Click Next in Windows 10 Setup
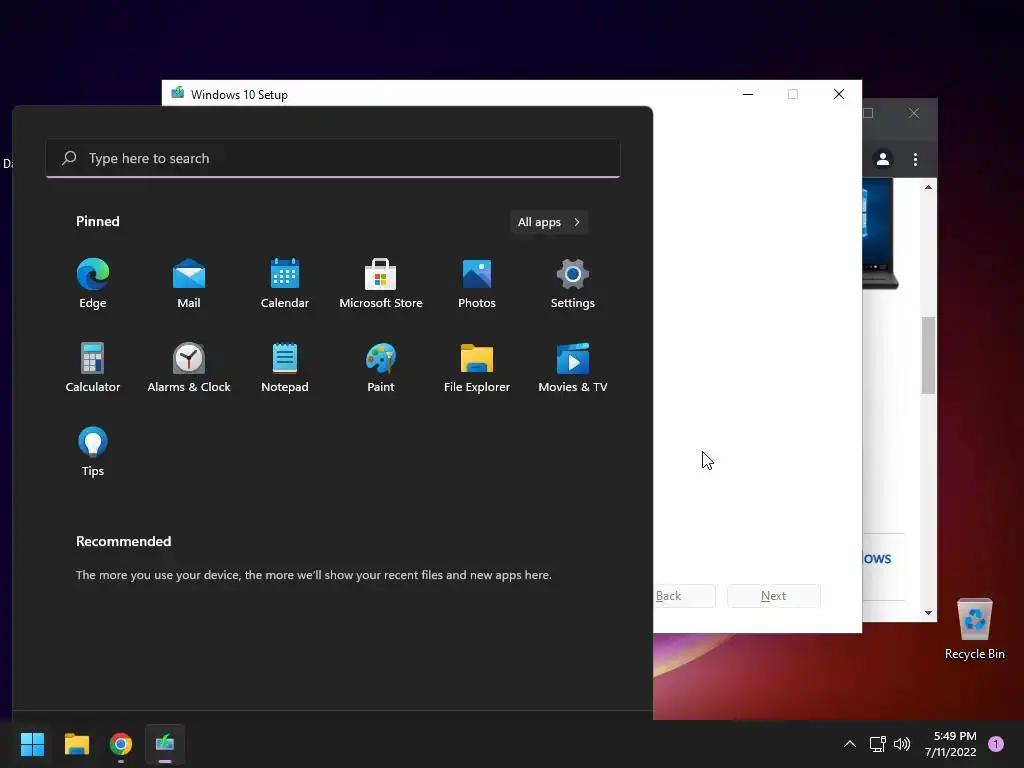Screen dimensions: 1024x768 pyautogui.click(x=774, y=596)
